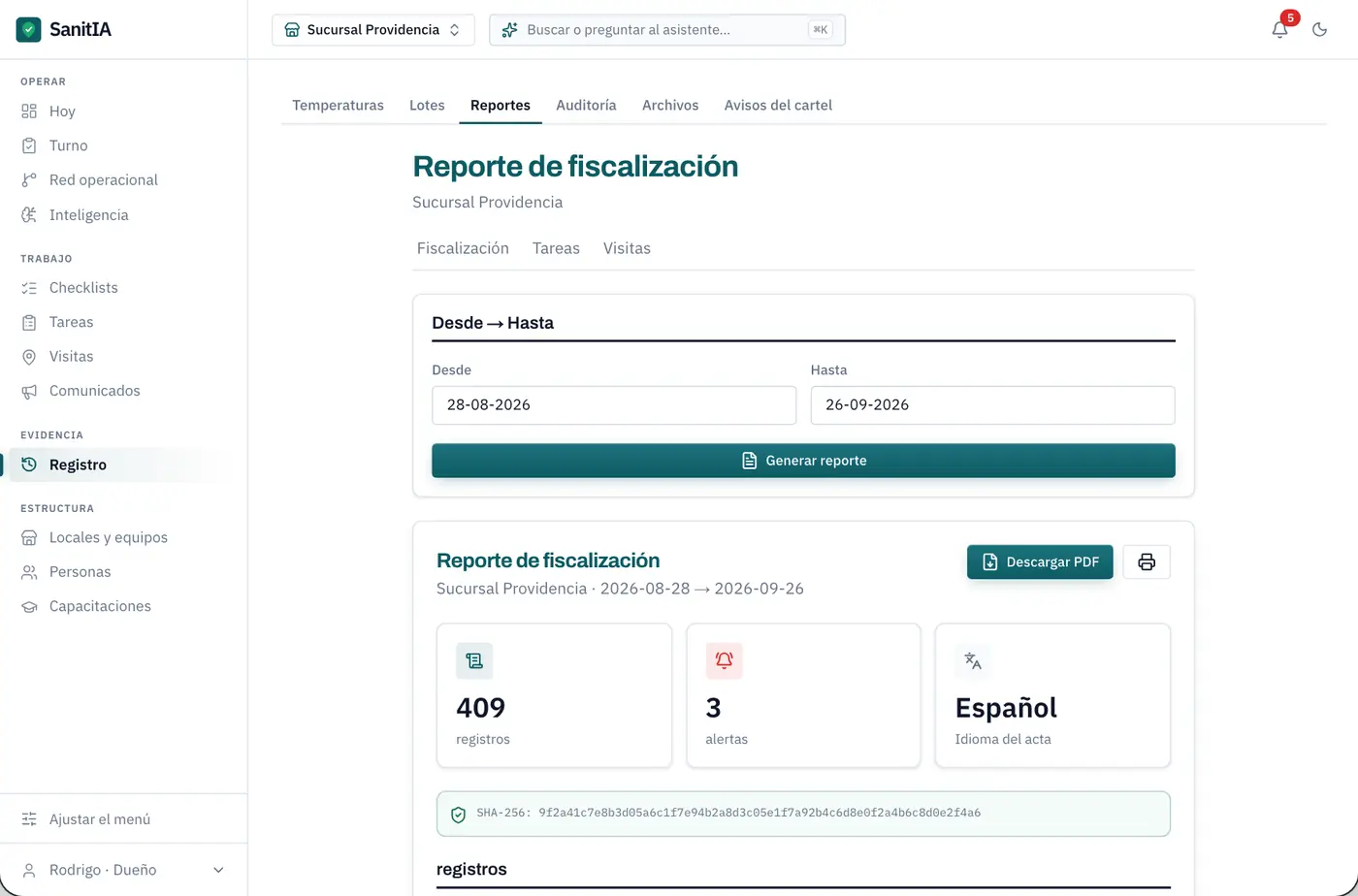1358x896 pixels.
Task: Click the SanitIA shield logo icon
Action: click(29, 29)
